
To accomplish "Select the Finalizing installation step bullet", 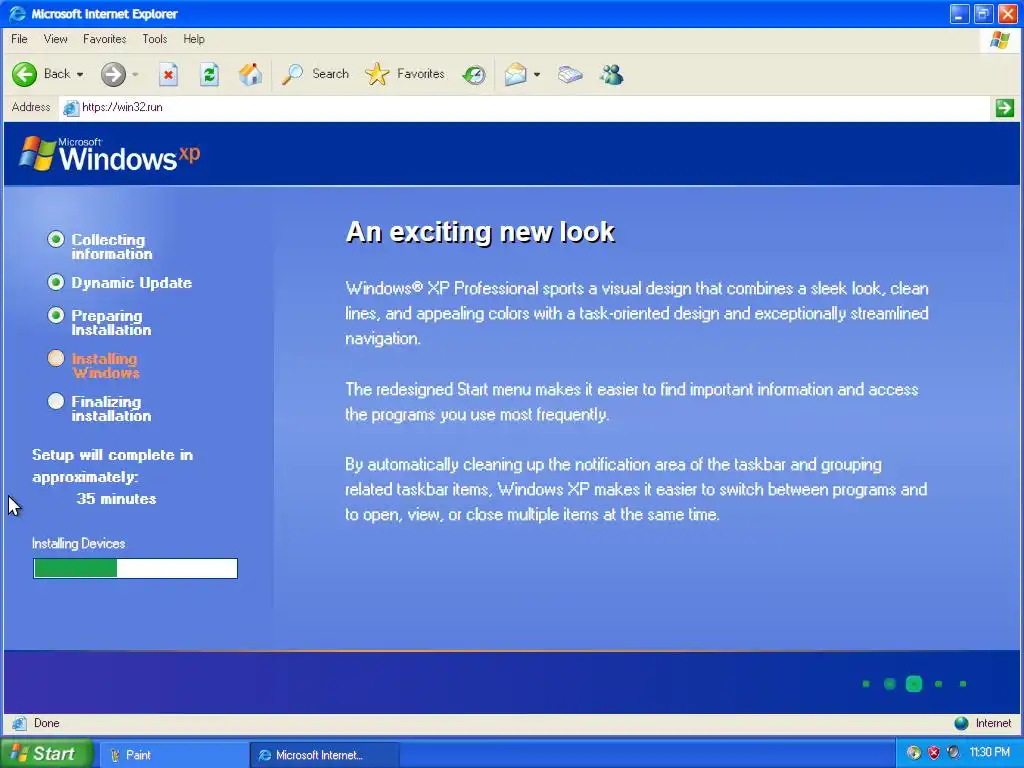I will 56,401.
